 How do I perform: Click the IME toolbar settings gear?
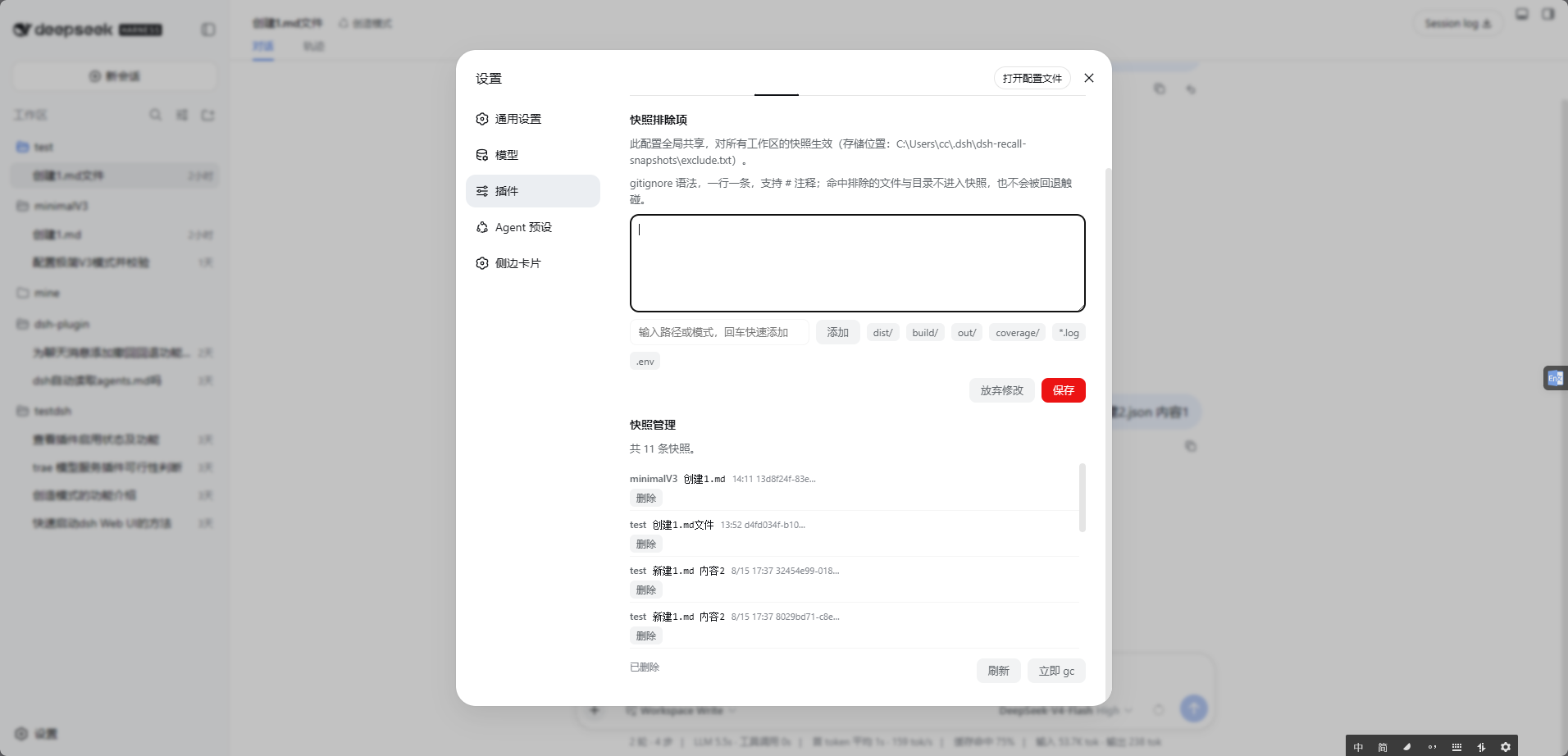(1506, 747)
